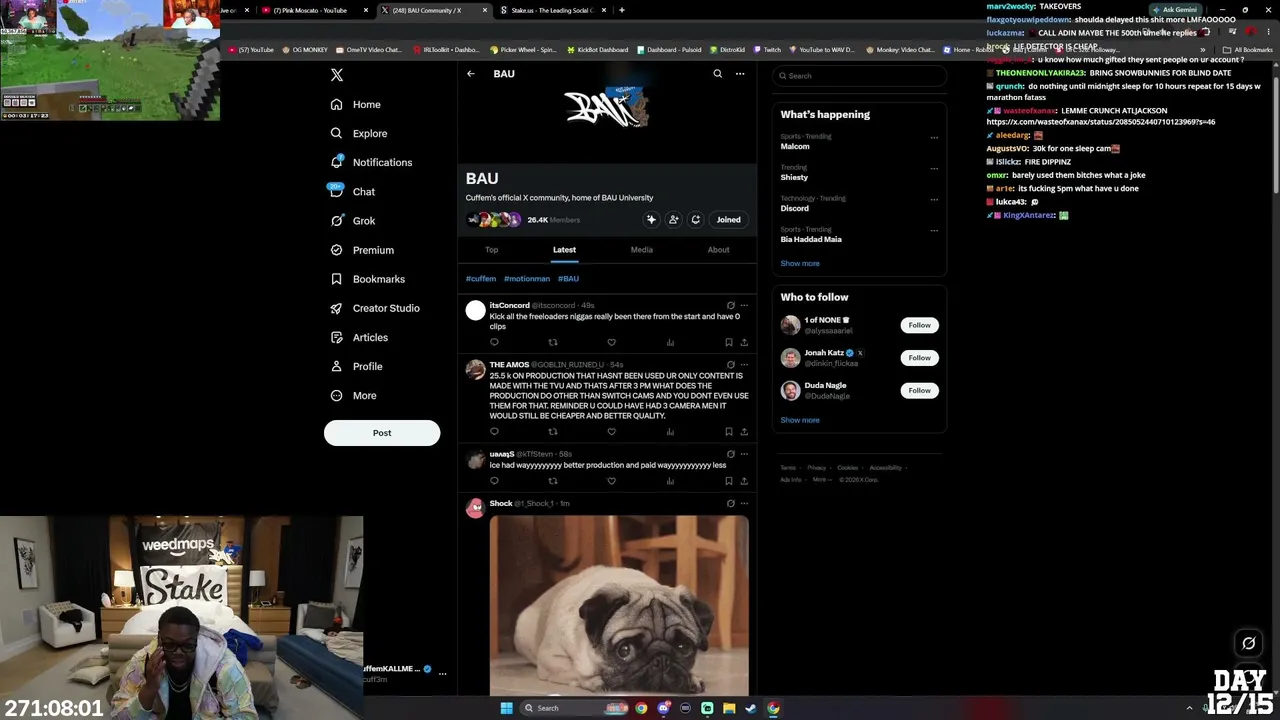The height and width of the screenshot is (720, 1280).
Task: Repost itsConcord's post
Action: click(553, 342)
